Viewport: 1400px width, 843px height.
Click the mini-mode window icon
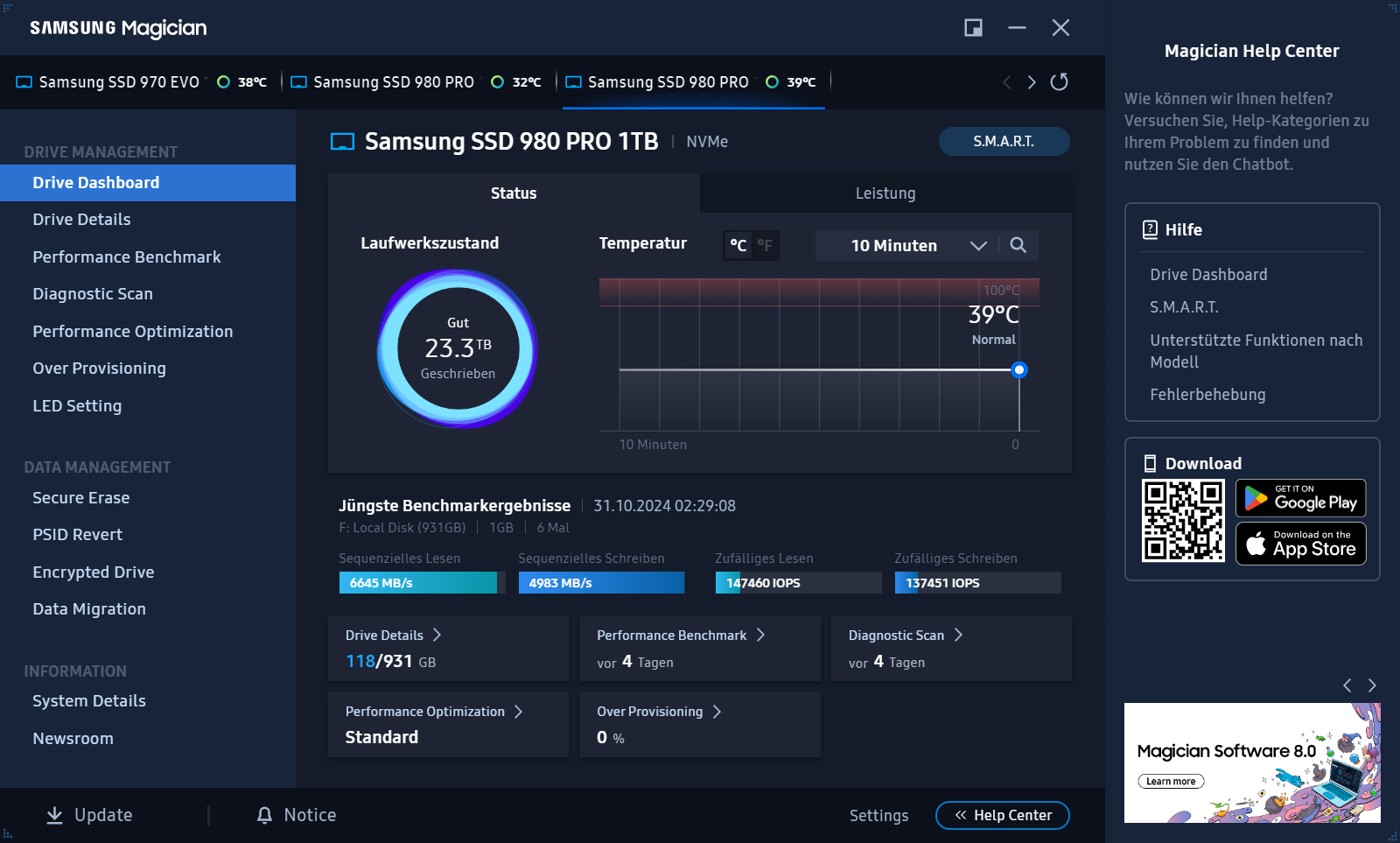pos(973,28)
